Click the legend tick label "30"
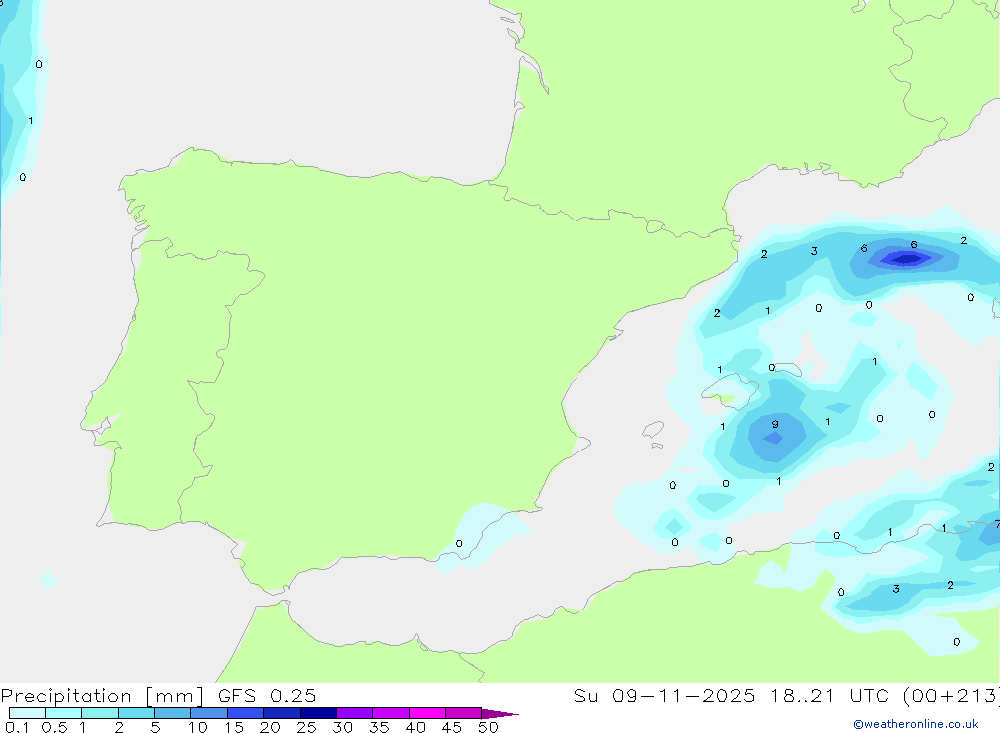 pyautogui.click(x=342, y=727)
